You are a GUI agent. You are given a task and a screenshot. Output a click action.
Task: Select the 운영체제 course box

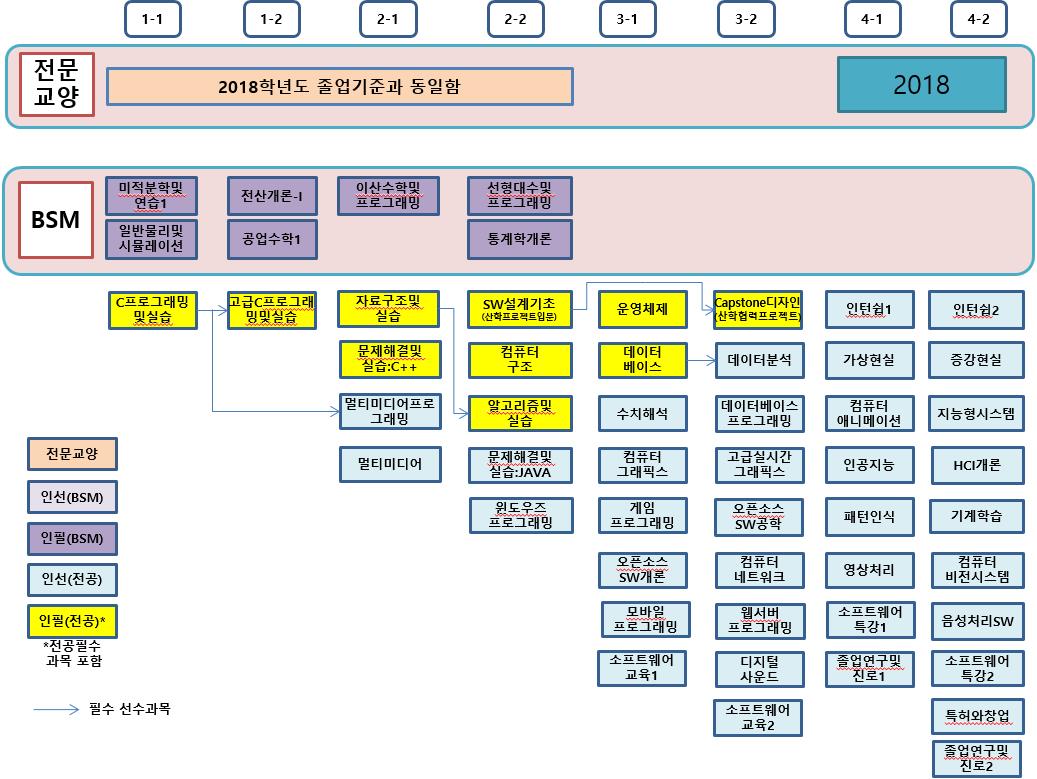point(643,310)
